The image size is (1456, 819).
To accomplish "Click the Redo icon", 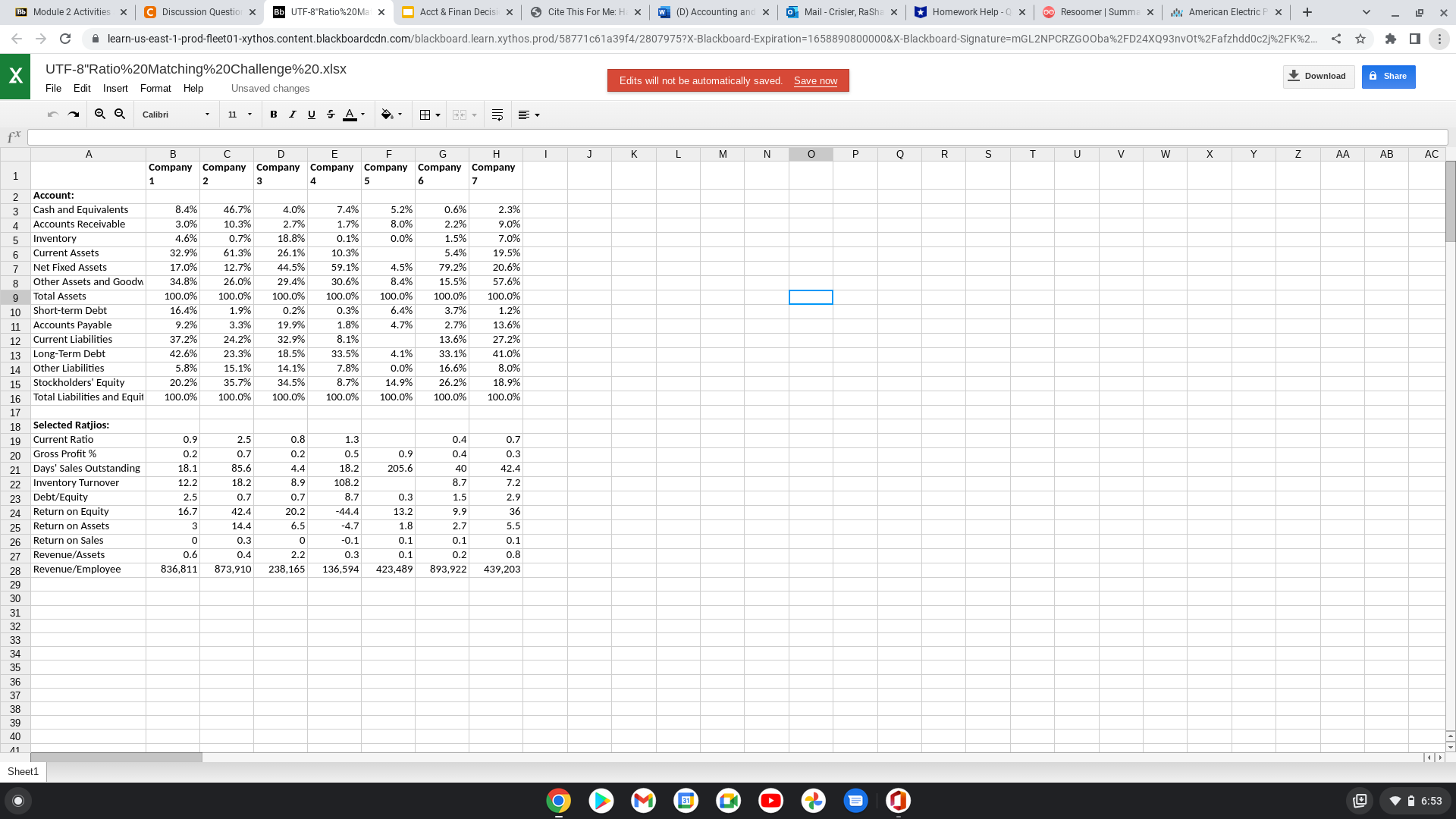I will [x=74, y=114].
